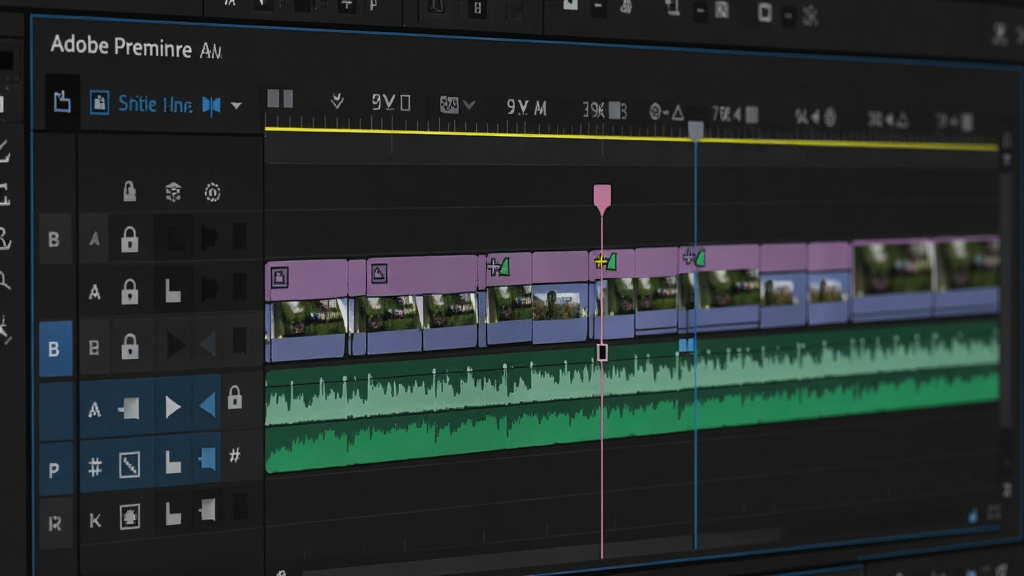Click the waveform settings icon in timeline header

[449, 104]
